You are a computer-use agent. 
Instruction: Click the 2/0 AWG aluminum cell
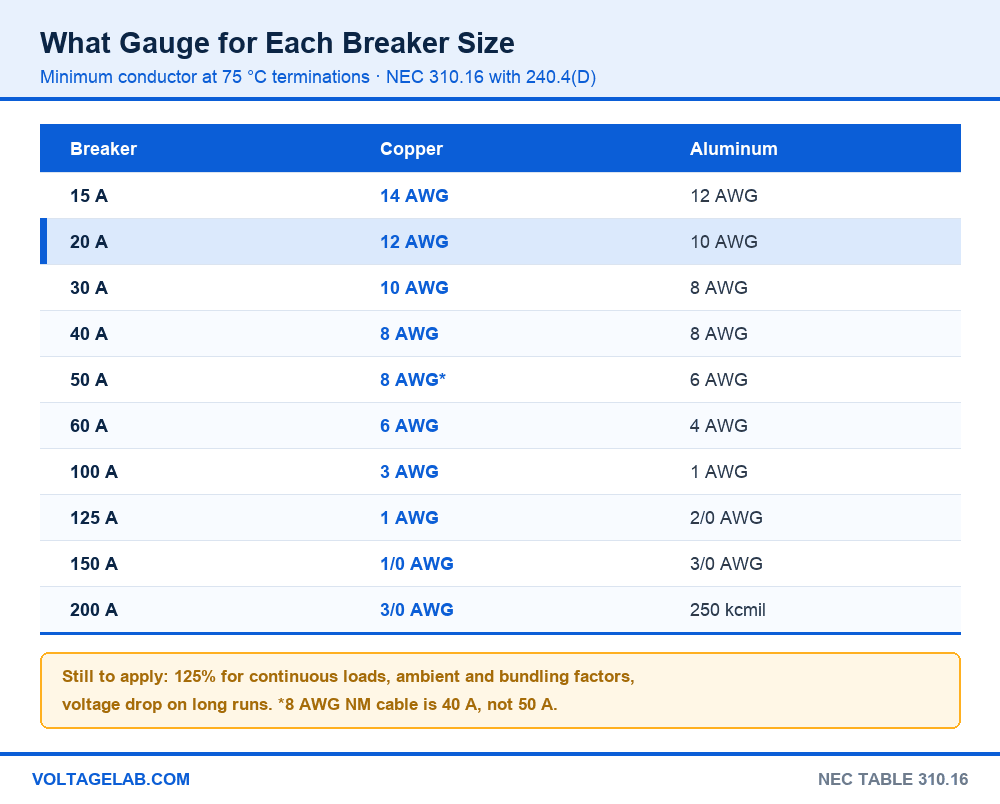[726, 518]
